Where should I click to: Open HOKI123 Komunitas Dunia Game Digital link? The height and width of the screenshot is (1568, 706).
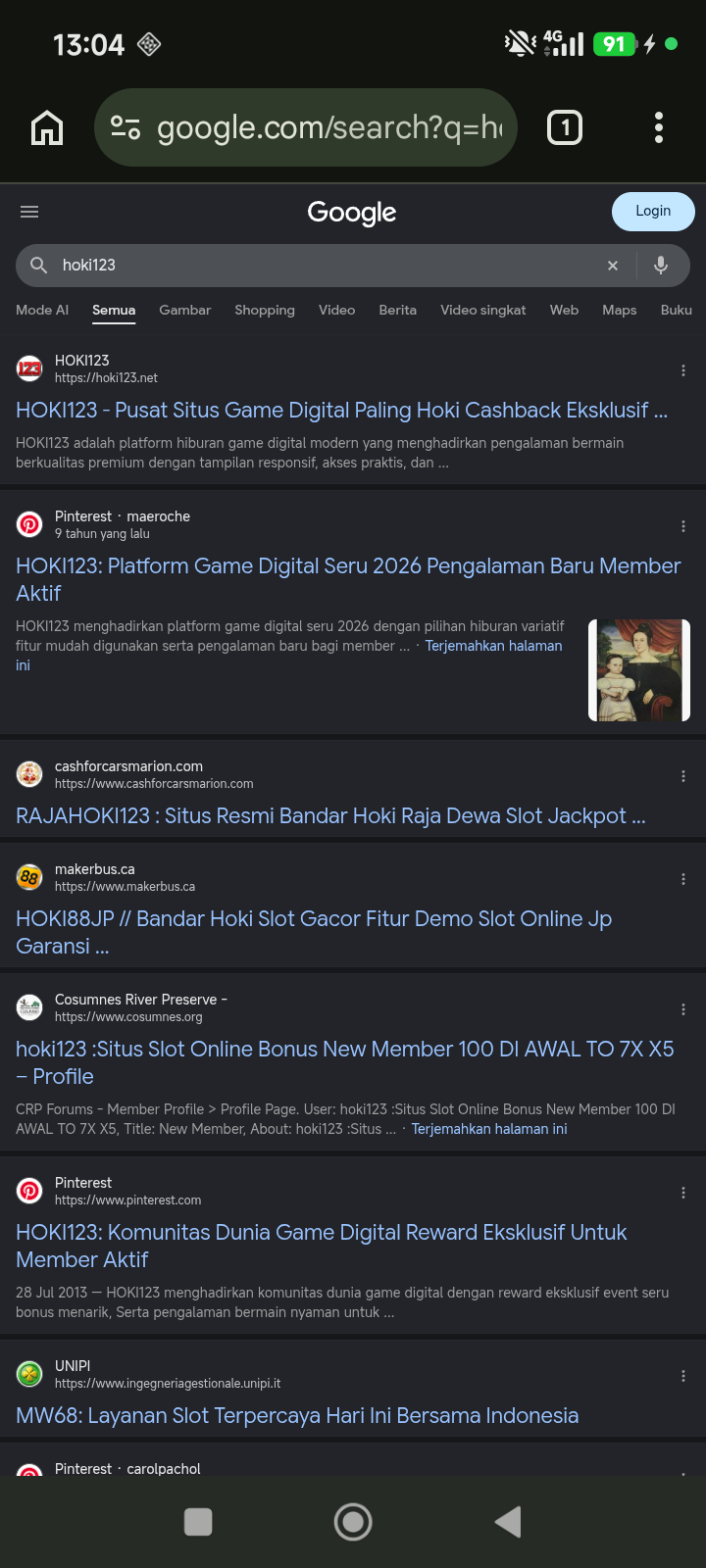point(322,1246)
